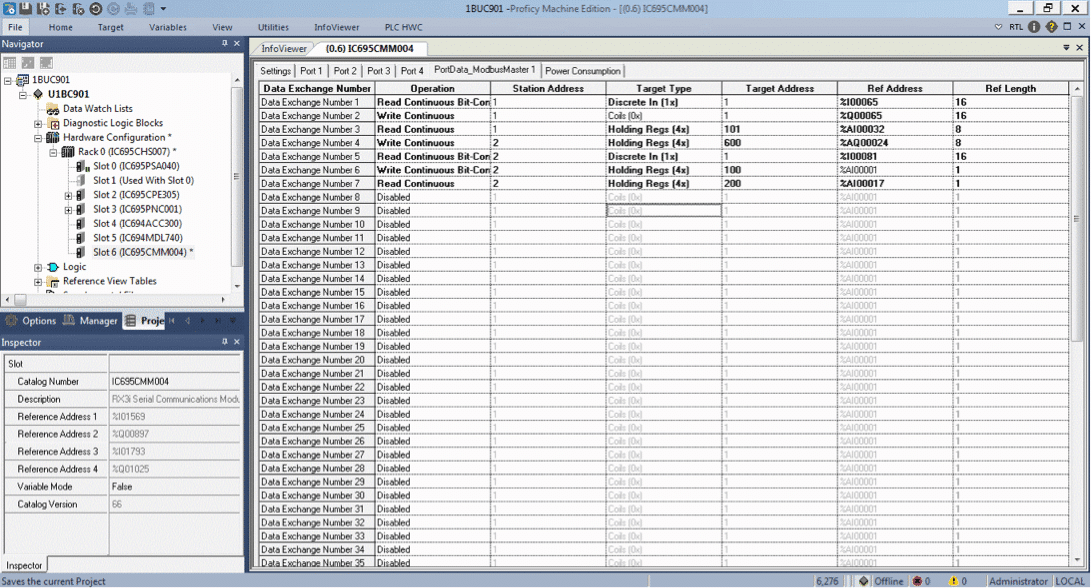Click the Catalog Number value IC695CMM004
Screen dimensions: 1091x588
click(175, 381)
